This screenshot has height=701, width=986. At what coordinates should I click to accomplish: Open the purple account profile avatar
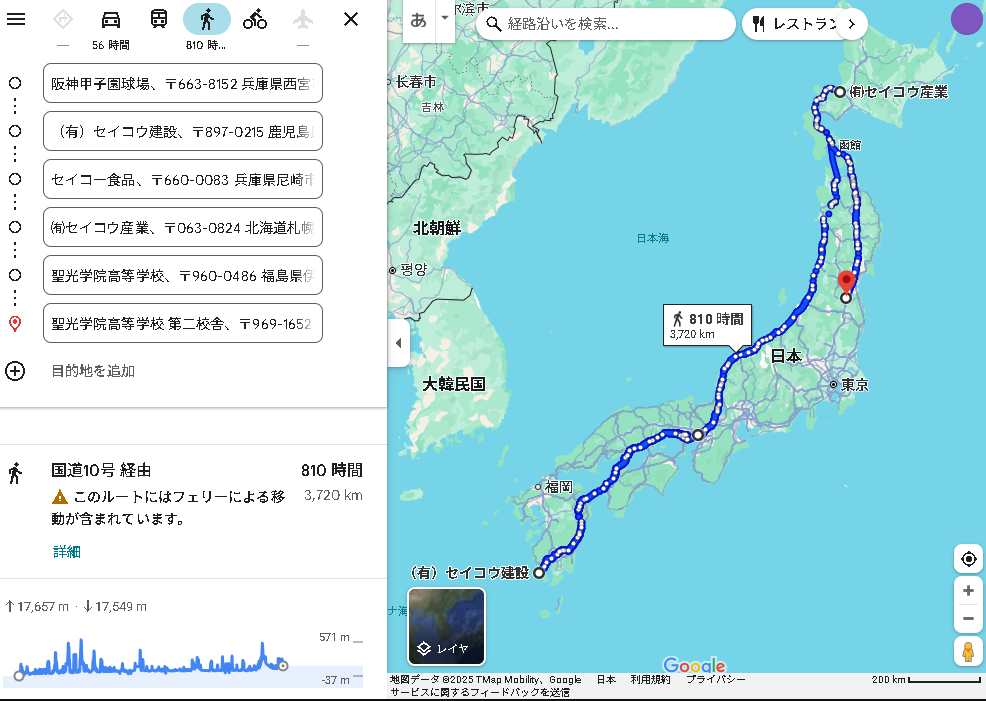[967, 18]
